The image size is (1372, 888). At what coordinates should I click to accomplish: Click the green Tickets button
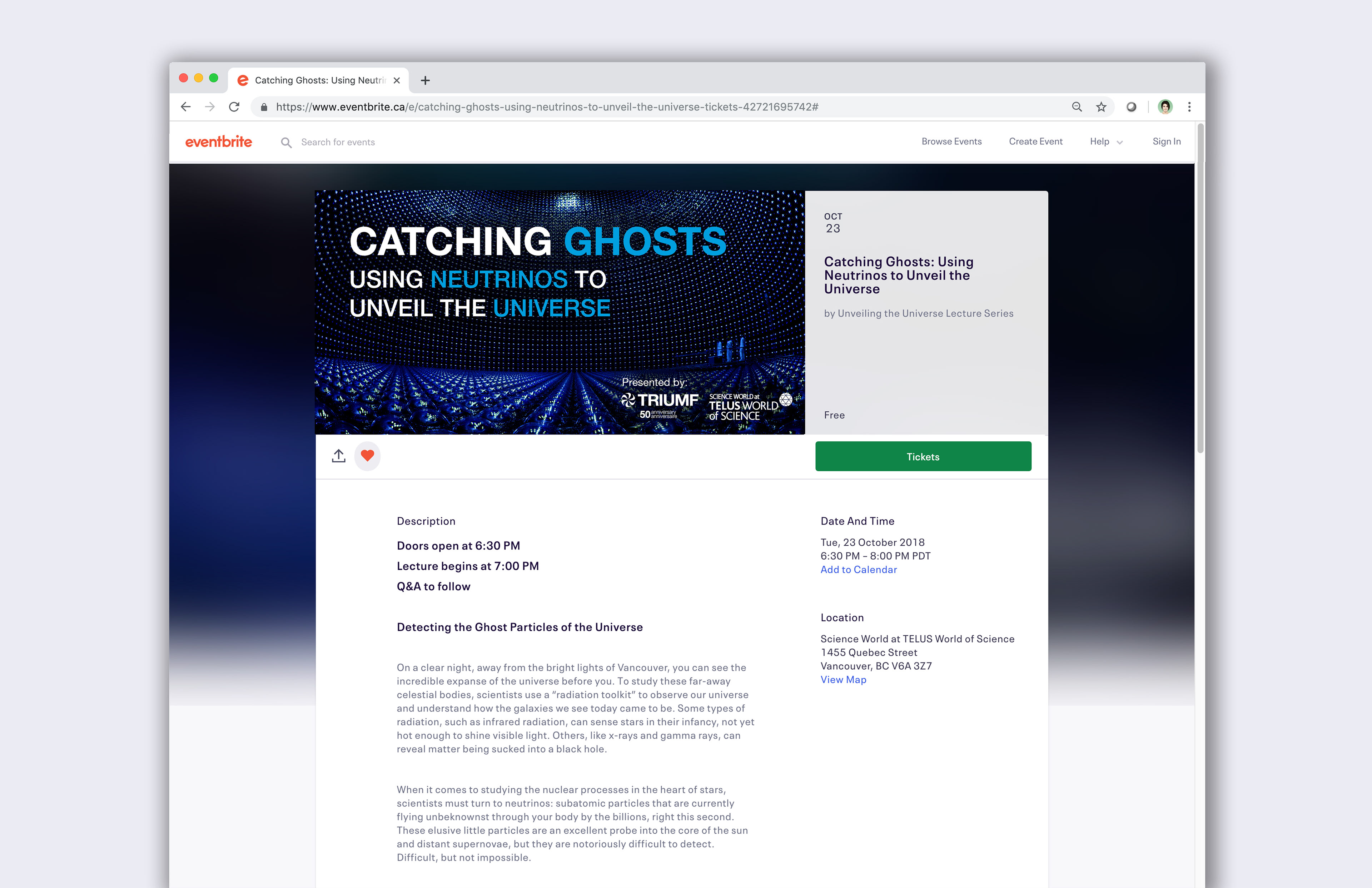click(x=923, y=456)
